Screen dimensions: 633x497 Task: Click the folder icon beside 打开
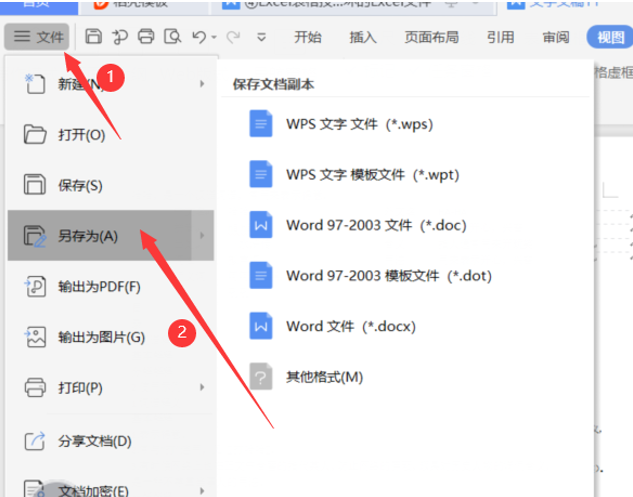point(35,134)
